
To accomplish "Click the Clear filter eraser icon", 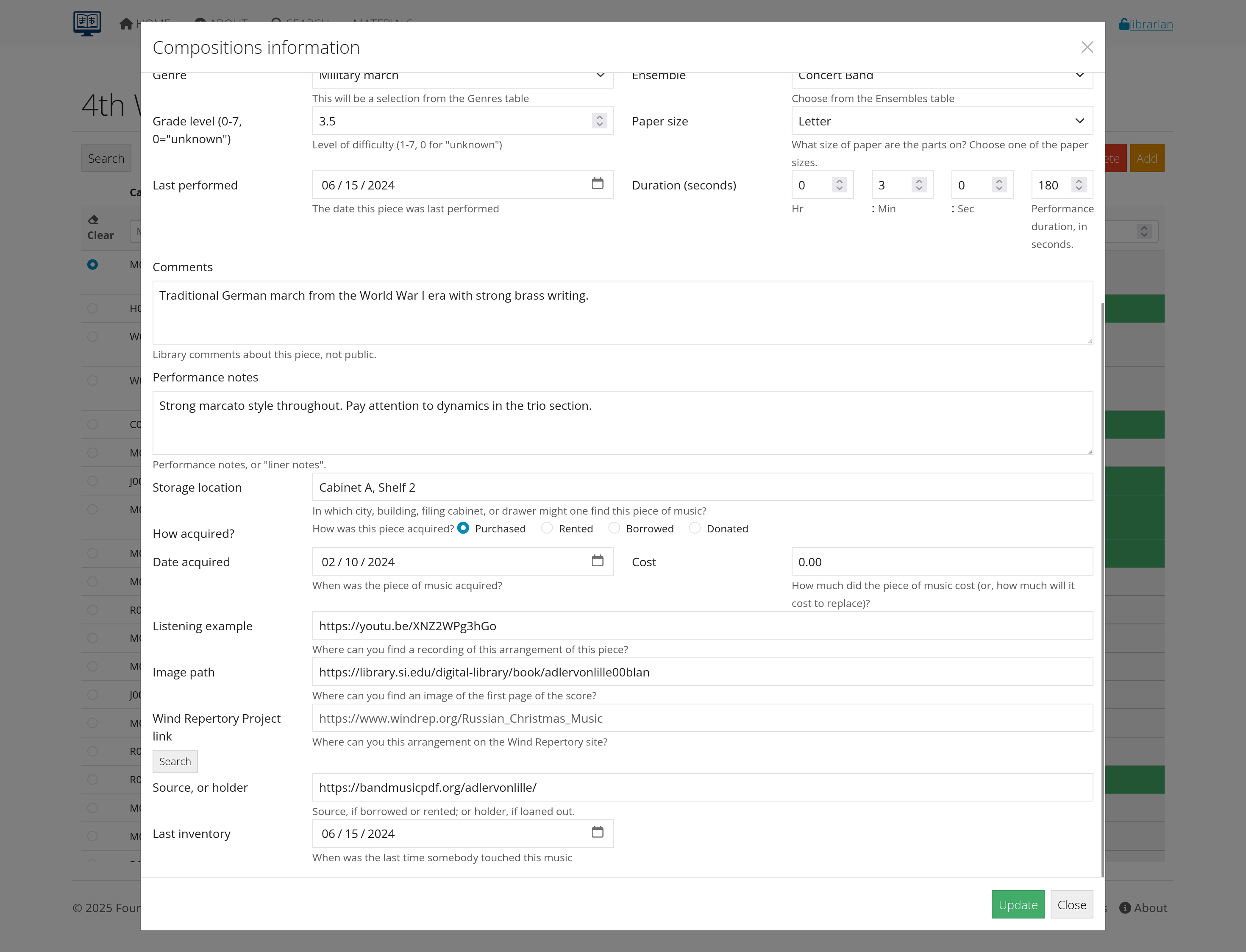I will click(94, 220).
